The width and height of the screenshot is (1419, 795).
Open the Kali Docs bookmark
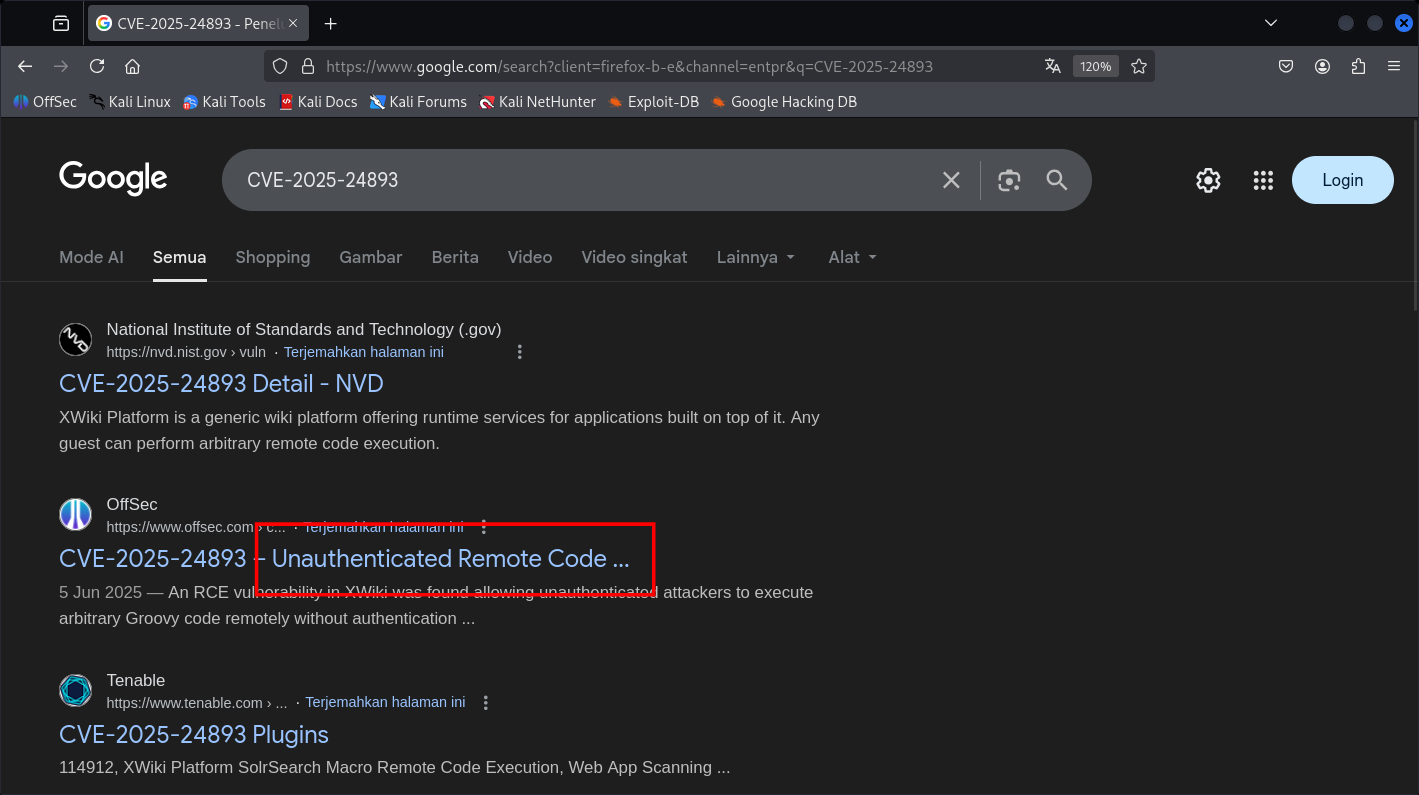(318, 102)
